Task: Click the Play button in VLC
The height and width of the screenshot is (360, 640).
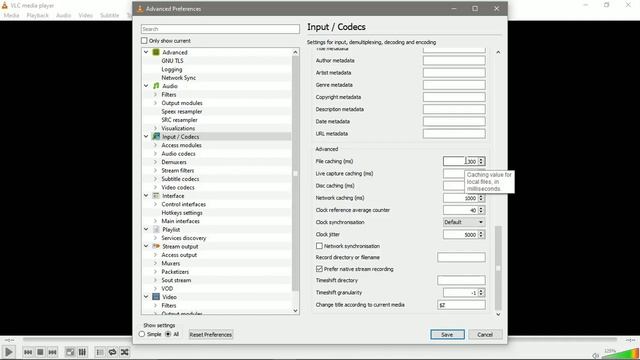Action: [9, 352]
